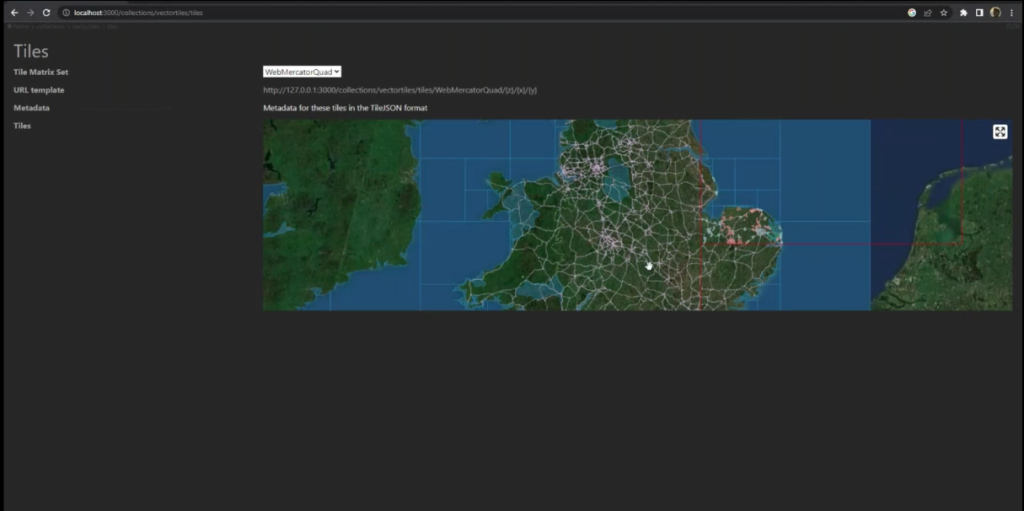Open the browser extensions puzzle icon
1024x511 pixels.
tap(963, 13)
